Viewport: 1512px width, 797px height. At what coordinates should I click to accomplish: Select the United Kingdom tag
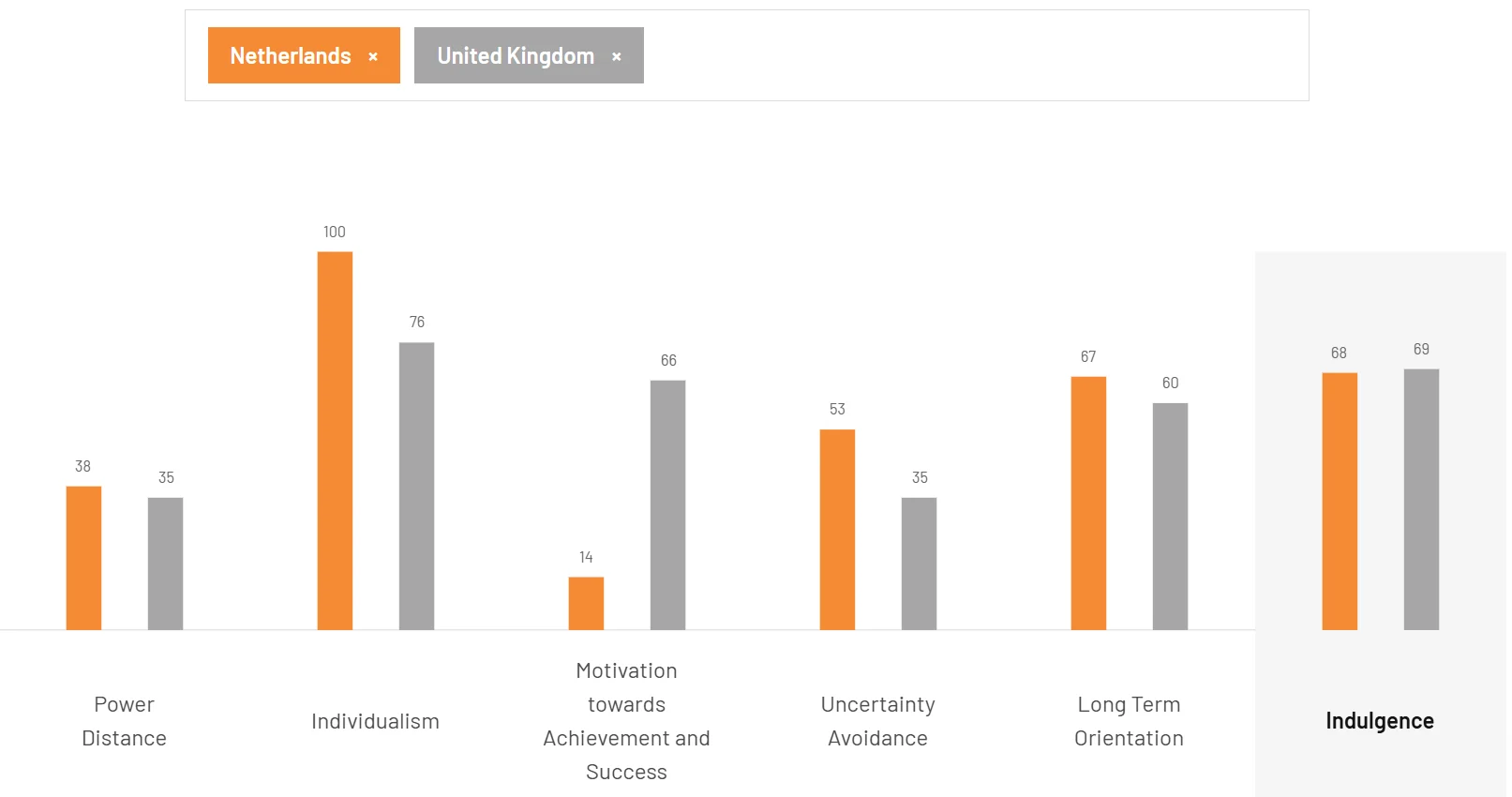pyautogui.click(x=514, y=56)
